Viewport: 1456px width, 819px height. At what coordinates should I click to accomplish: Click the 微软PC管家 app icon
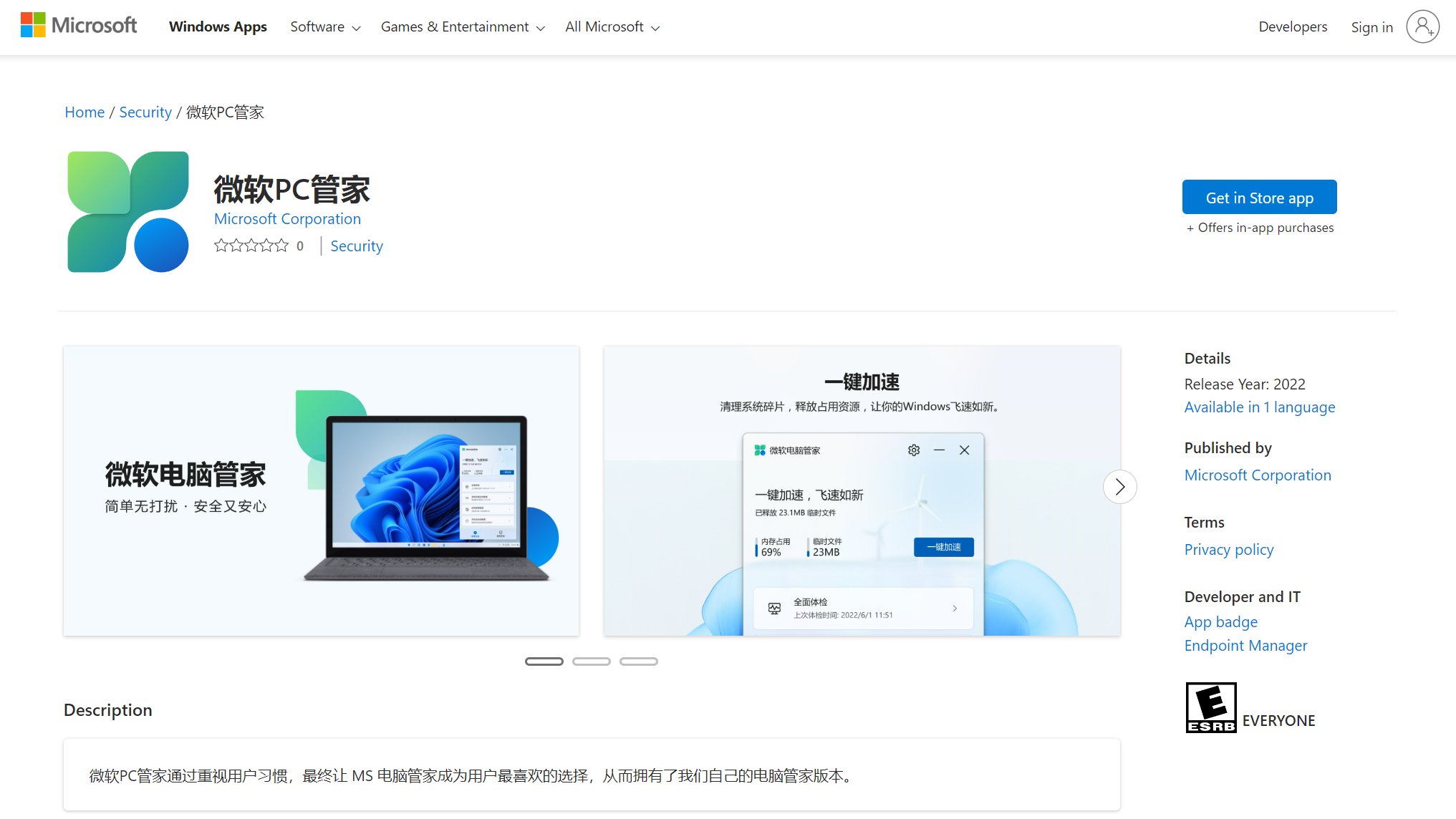click(x=128, y=212)
